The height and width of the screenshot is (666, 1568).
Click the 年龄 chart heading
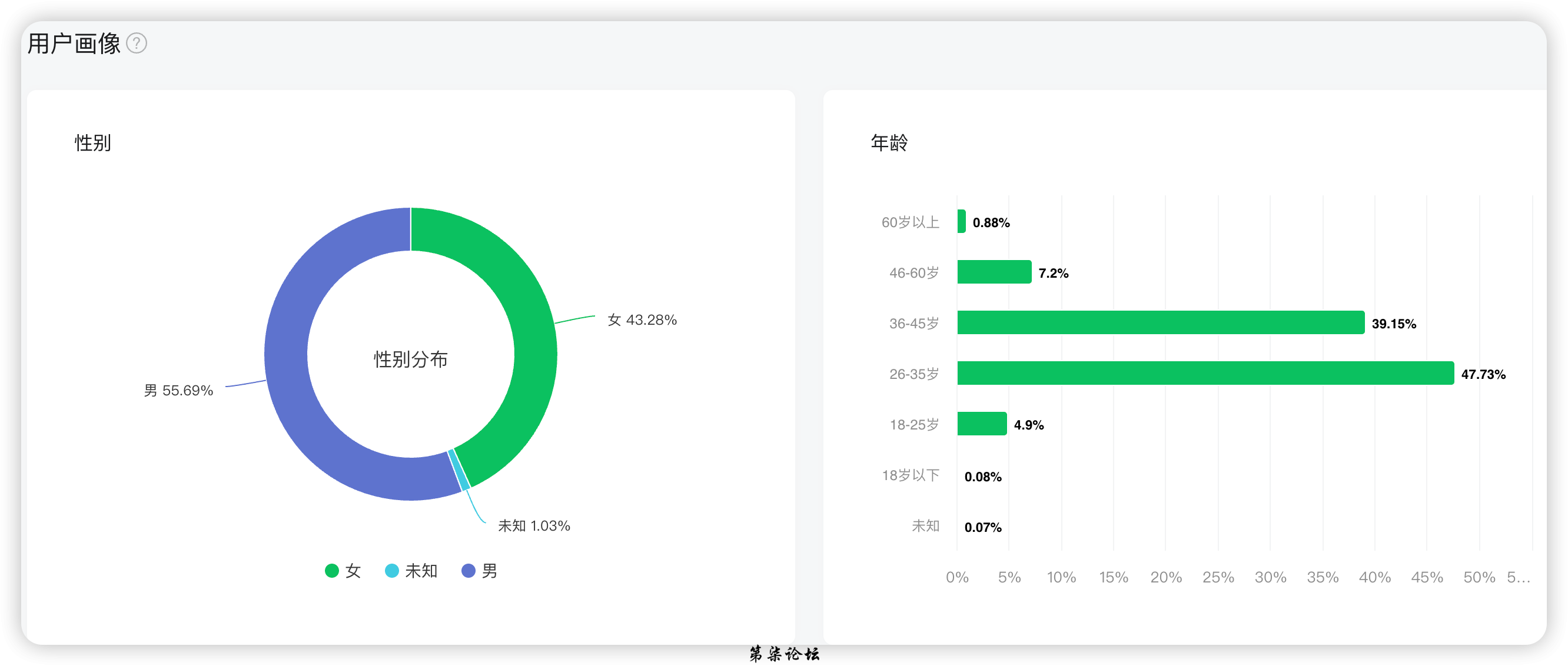point(889,143)
